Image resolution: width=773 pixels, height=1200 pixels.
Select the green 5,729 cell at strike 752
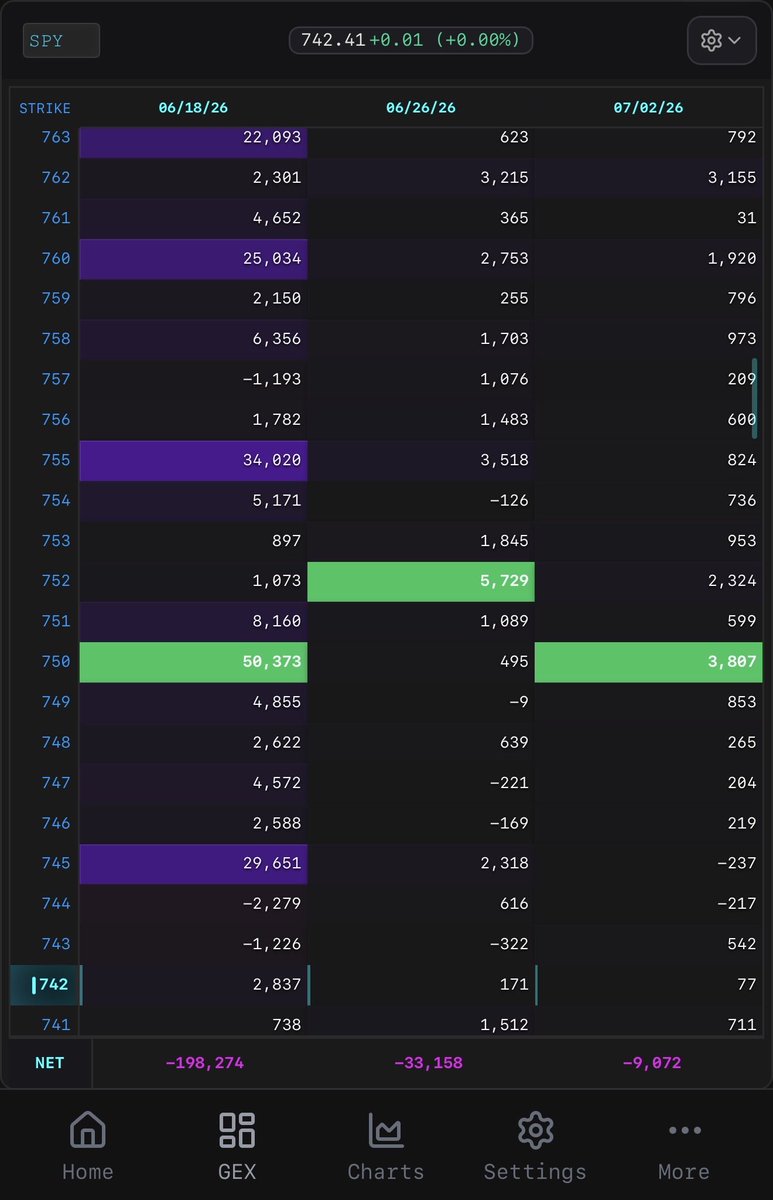click(x=421, y=581)
